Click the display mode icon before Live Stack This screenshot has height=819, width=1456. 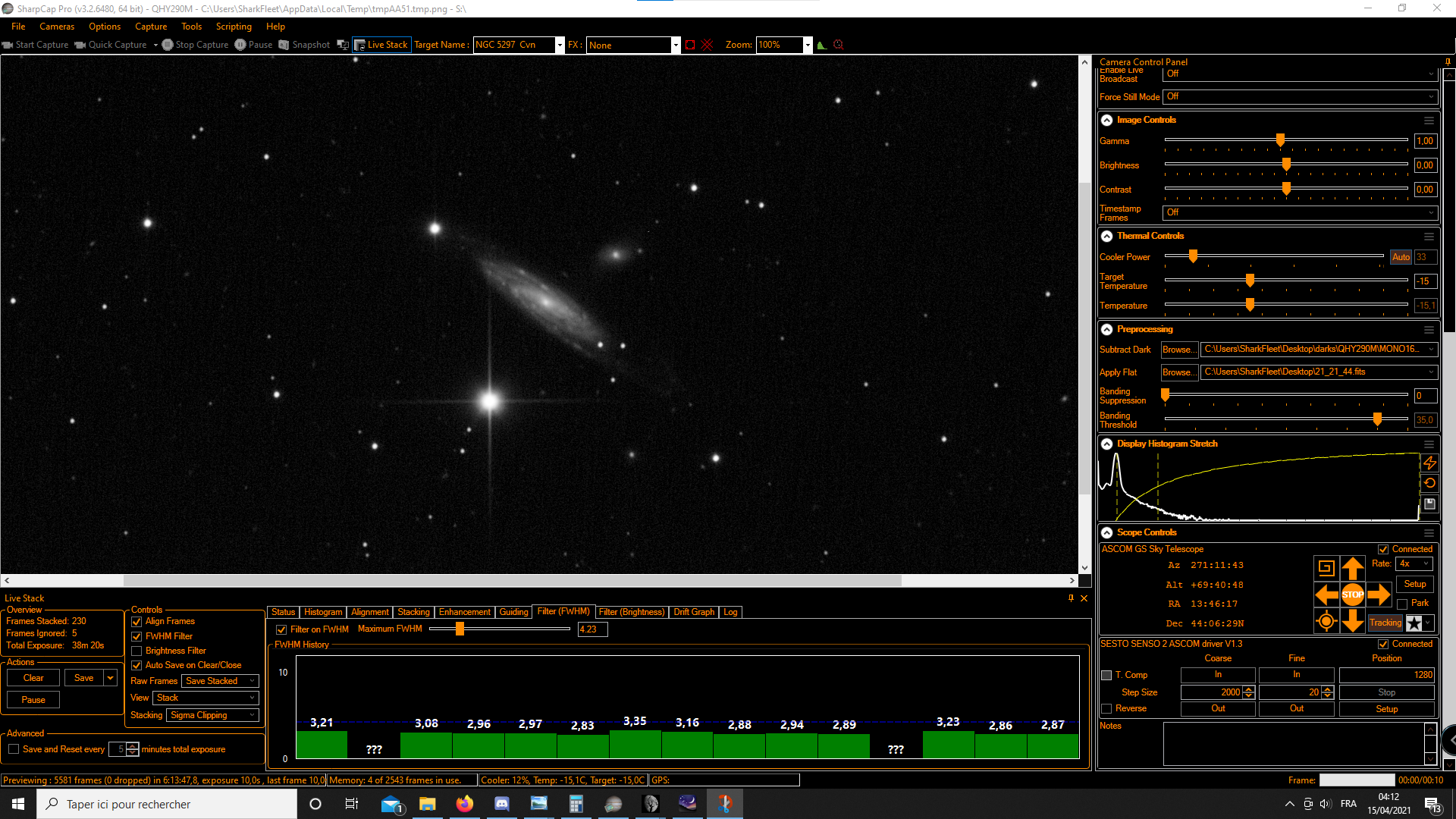[x=343, y=45]
